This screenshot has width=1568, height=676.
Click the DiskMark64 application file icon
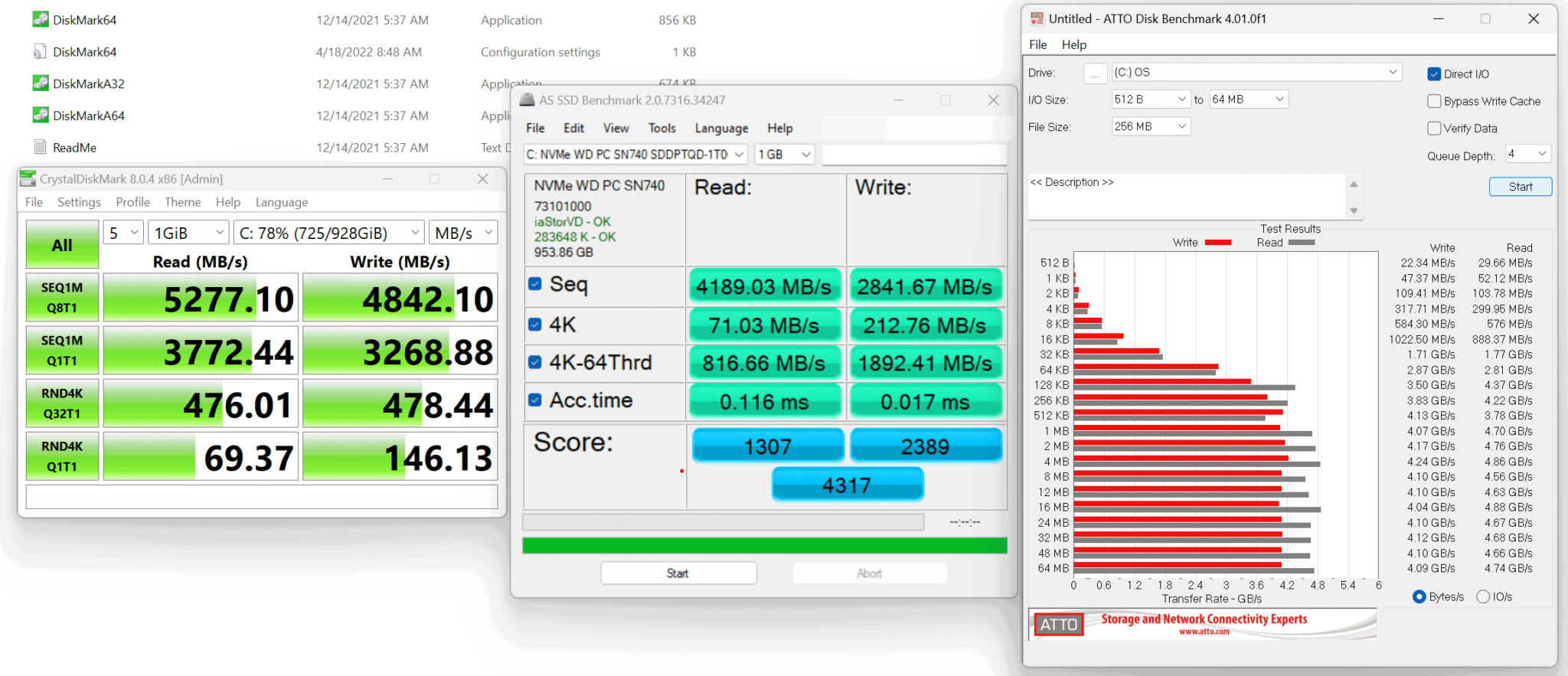[x=41, y=19]
